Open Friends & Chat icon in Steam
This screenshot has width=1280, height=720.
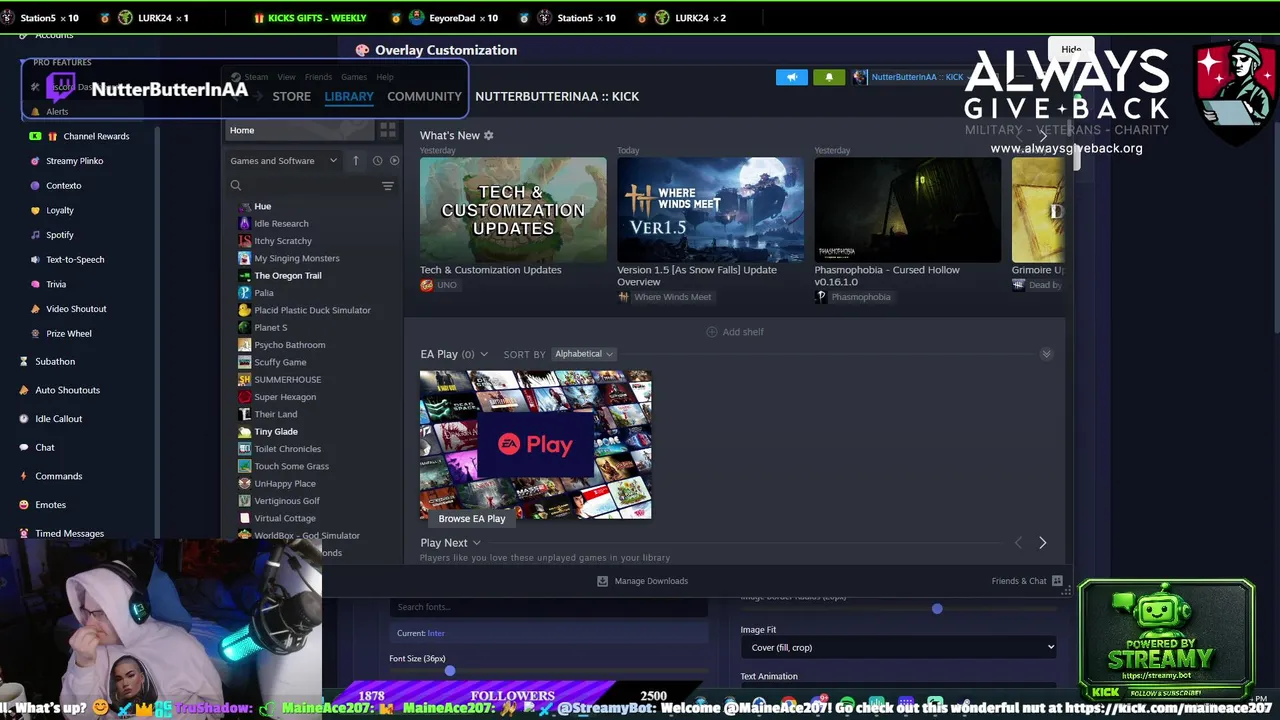[x=1057, y=581]
